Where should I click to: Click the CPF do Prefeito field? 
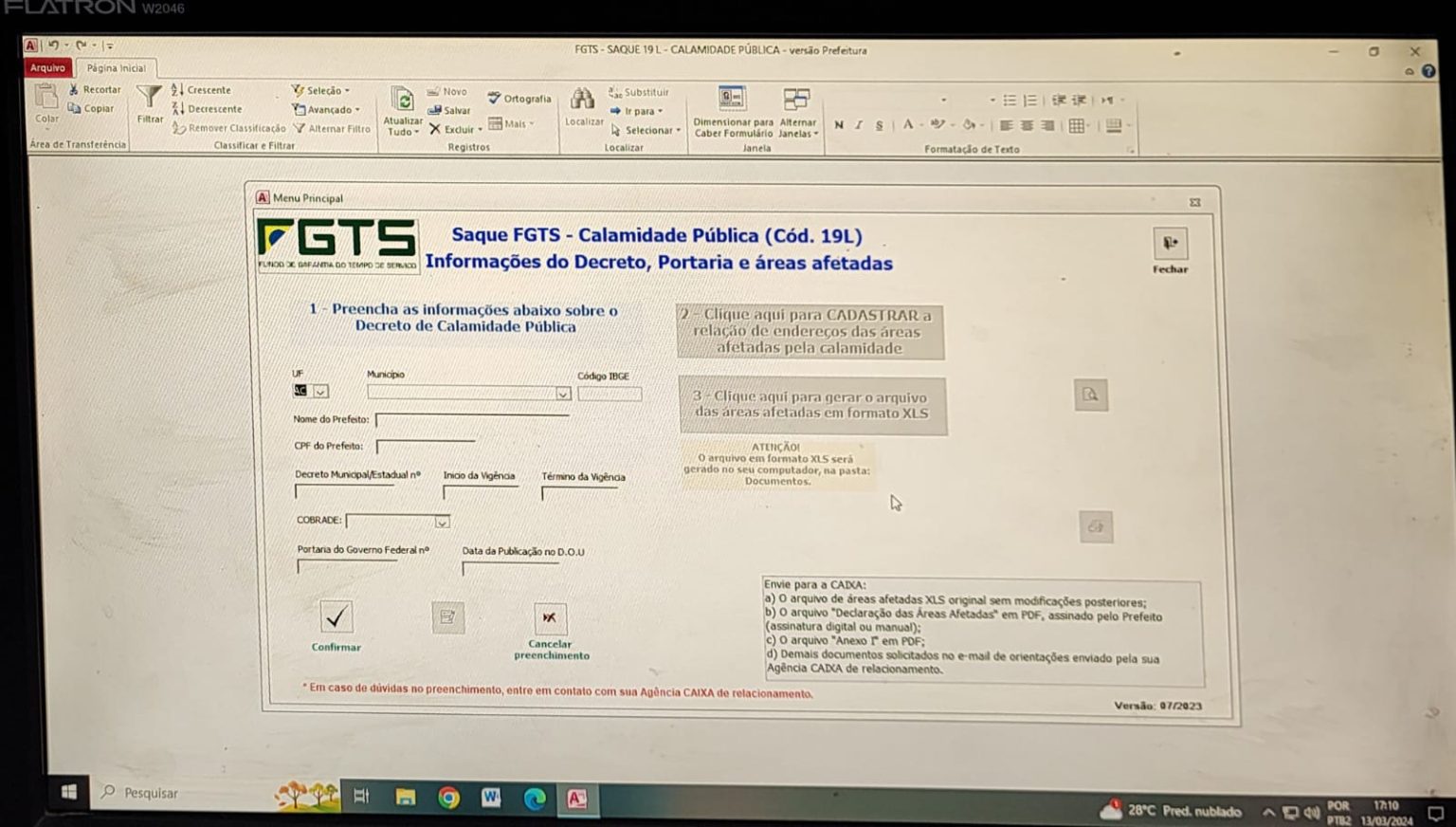point(426,446)
